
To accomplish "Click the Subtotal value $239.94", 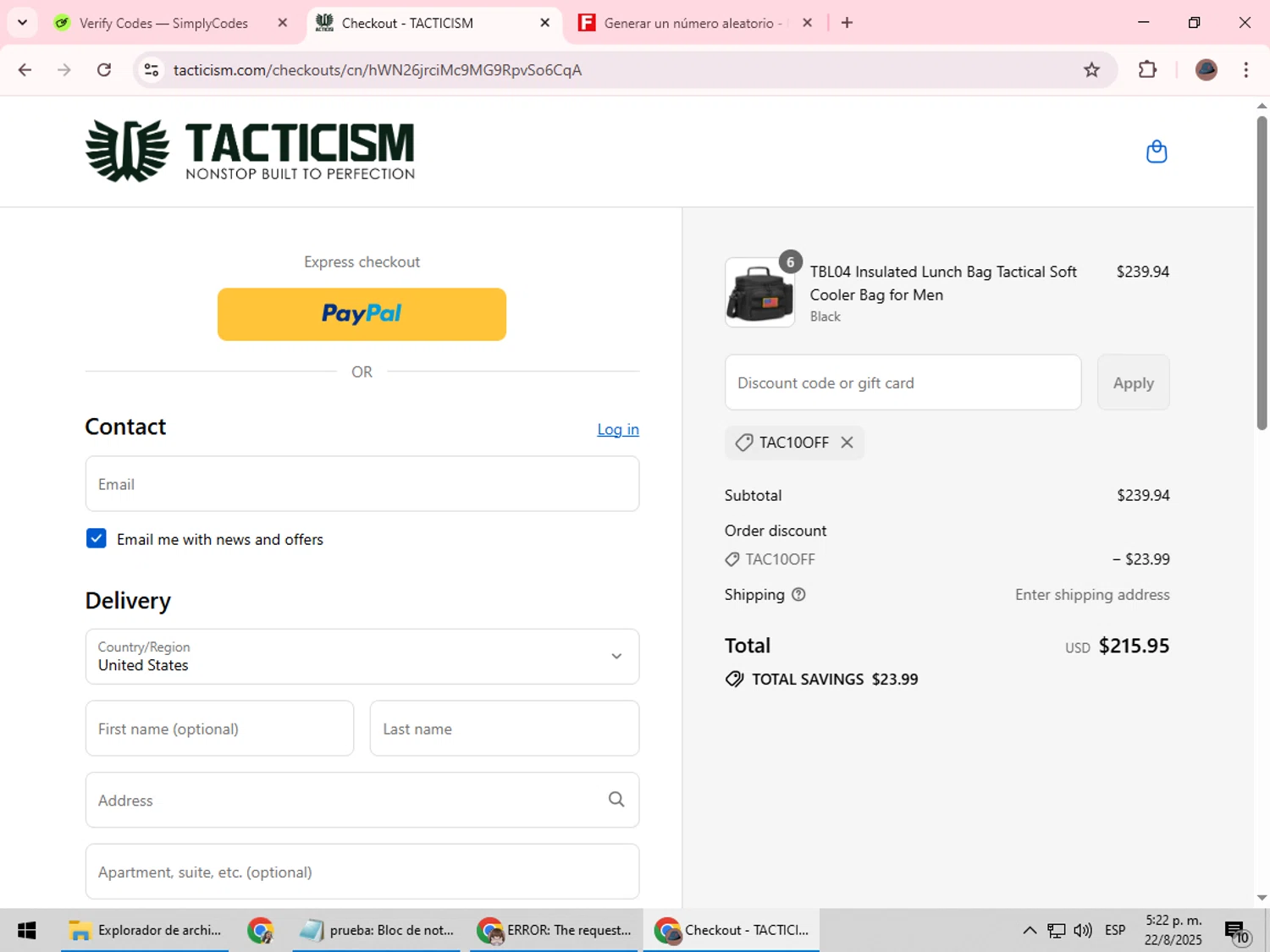I will point(1143,495).
